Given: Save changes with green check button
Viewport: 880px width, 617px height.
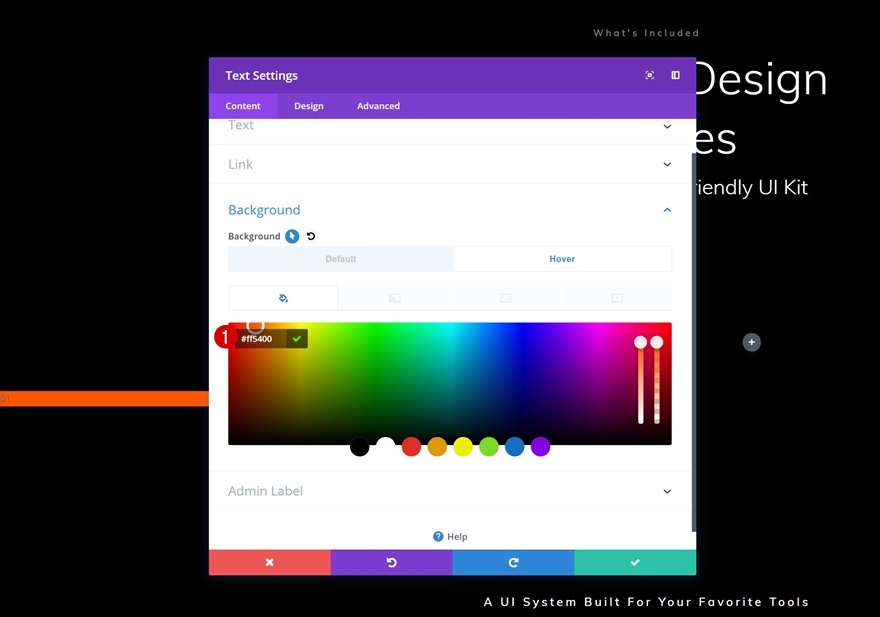Looking at the screenshot, I should coord(635,562).
